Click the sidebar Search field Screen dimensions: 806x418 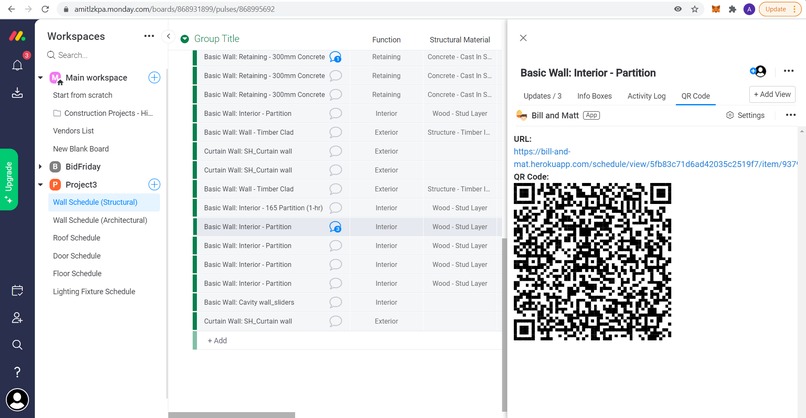(72, 55)
